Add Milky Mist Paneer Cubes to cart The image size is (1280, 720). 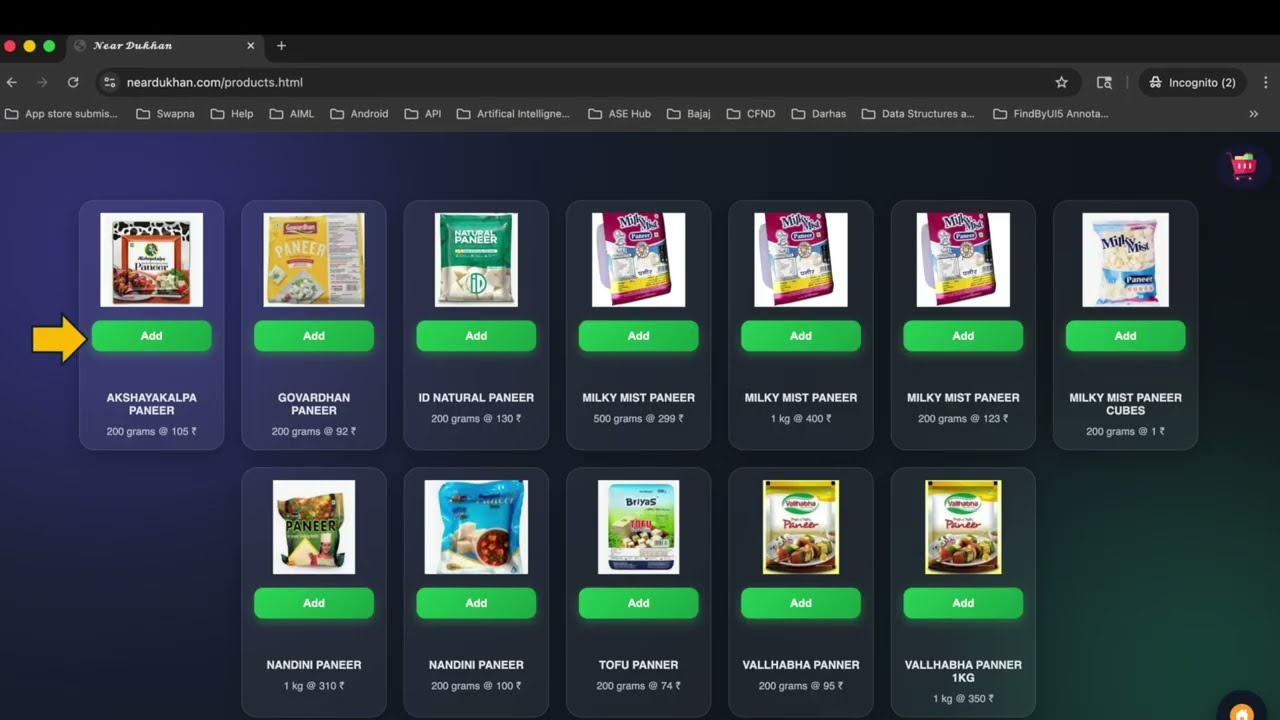coord(1125,336)
